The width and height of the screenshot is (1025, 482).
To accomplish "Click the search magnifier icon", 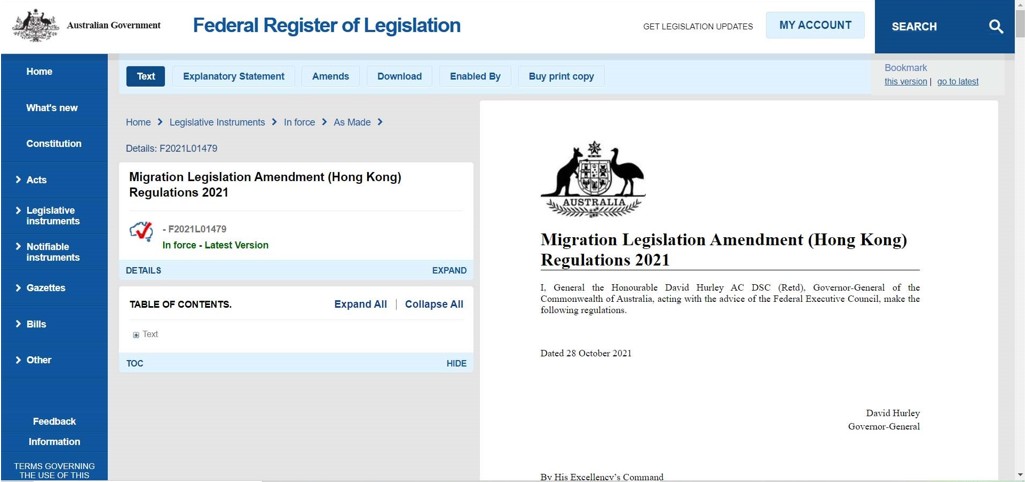I will click(995, 27).
